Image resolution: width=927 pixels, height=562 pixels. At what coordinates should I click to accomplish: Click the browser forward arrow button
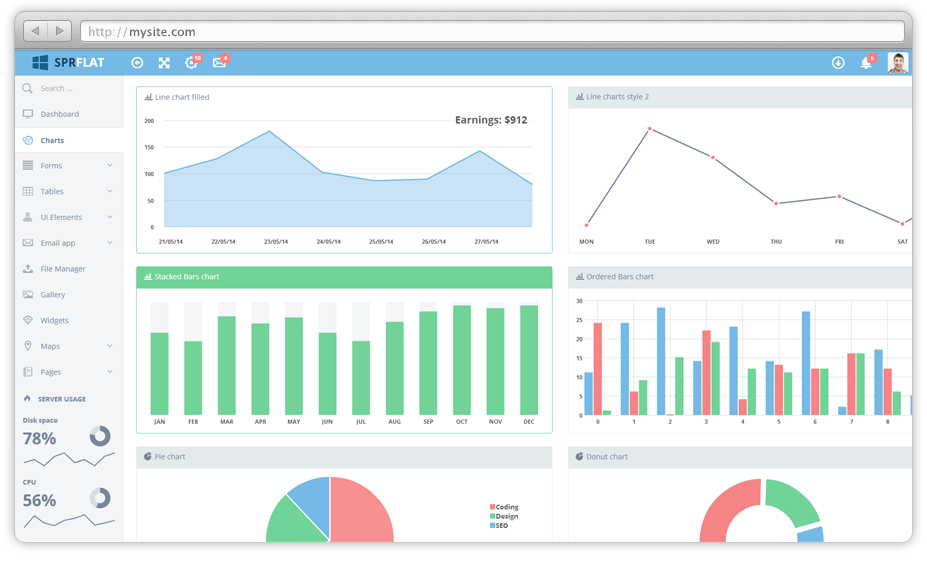click(x=59, y=32)
